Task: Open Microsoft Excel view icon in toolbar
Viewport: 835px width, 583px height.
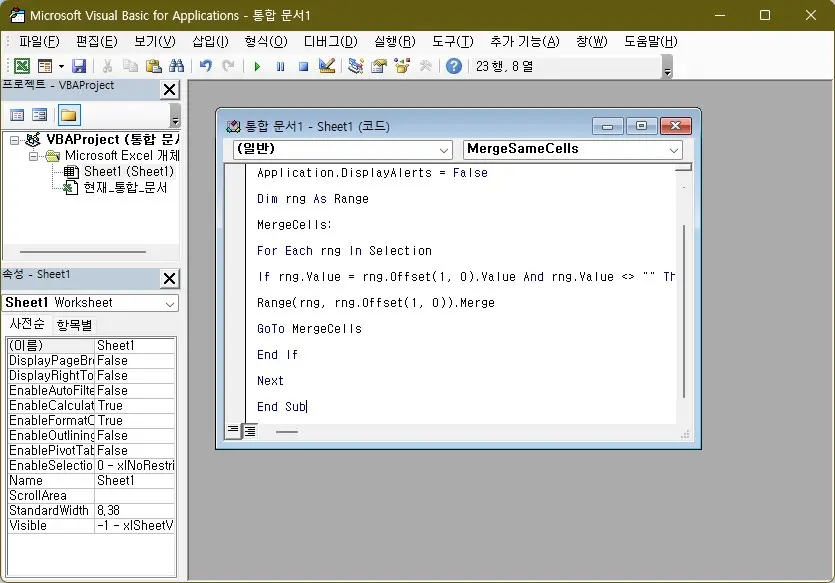Action: (22, 66)
